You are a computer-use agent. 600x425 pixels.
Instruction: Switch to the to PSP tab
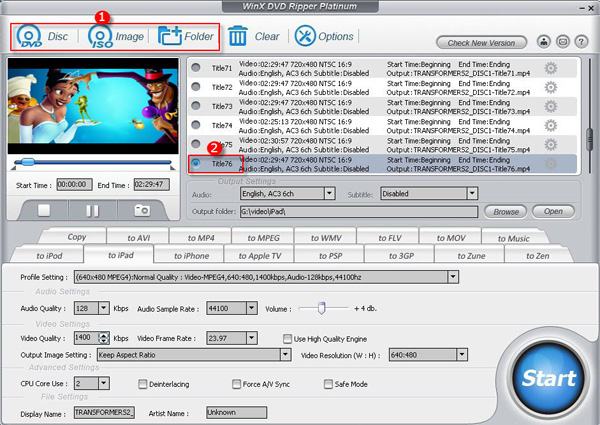point(330,256)
